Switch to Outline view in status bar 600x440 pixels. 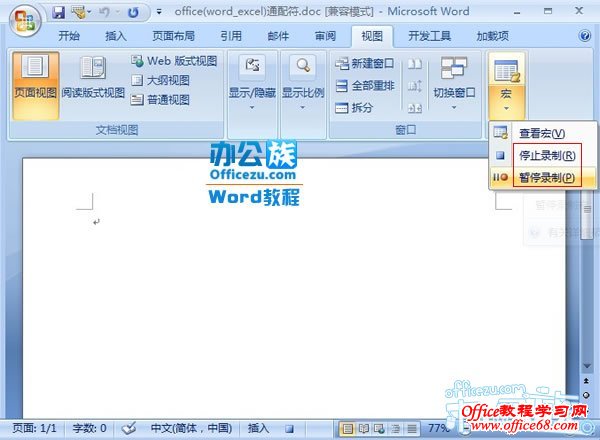coord(396,429)
